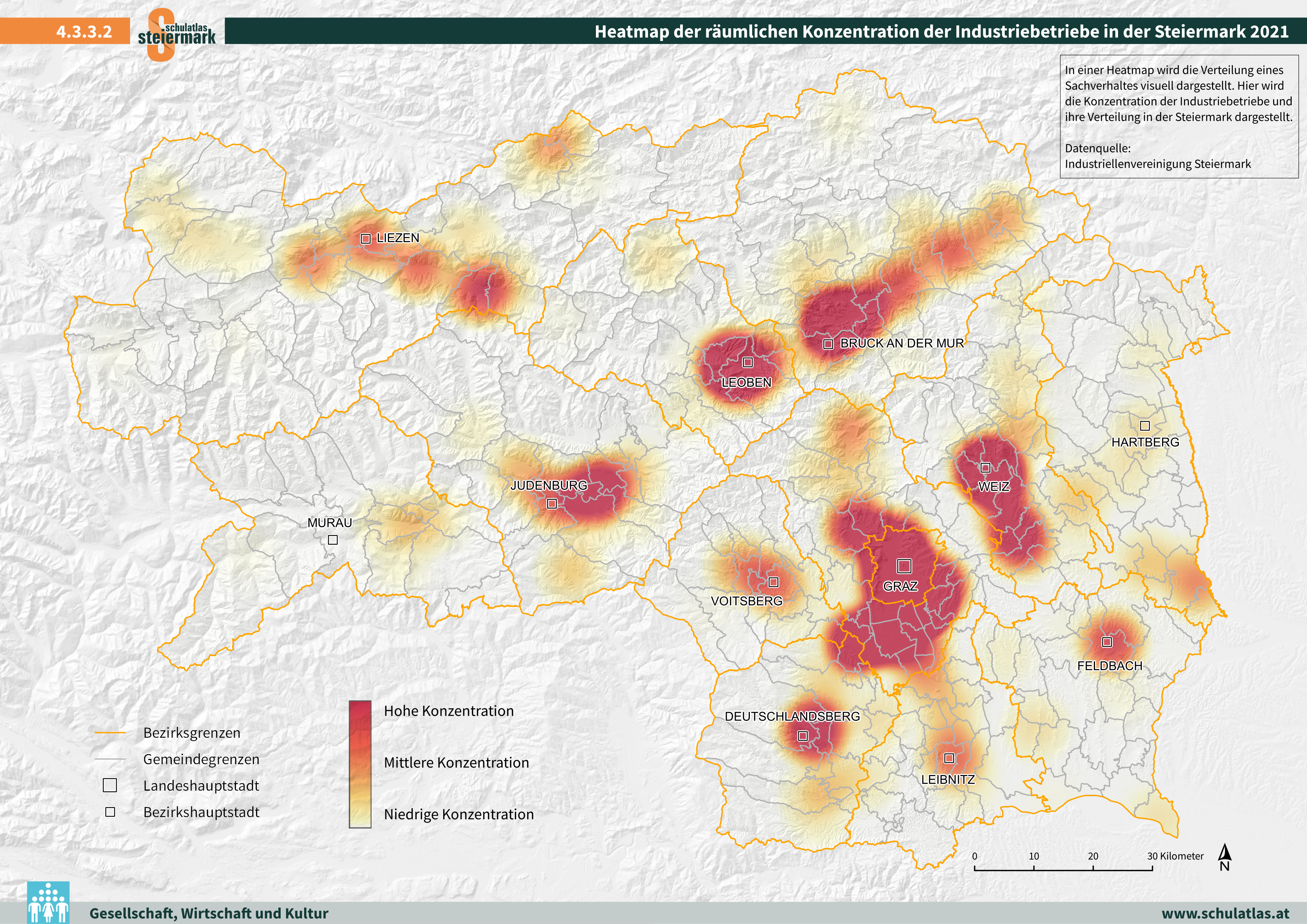Click the Datenquelle line in info box
The height and width of the screenshot is (924, 1307).
pyautogui.click(x=1098, y=149)
